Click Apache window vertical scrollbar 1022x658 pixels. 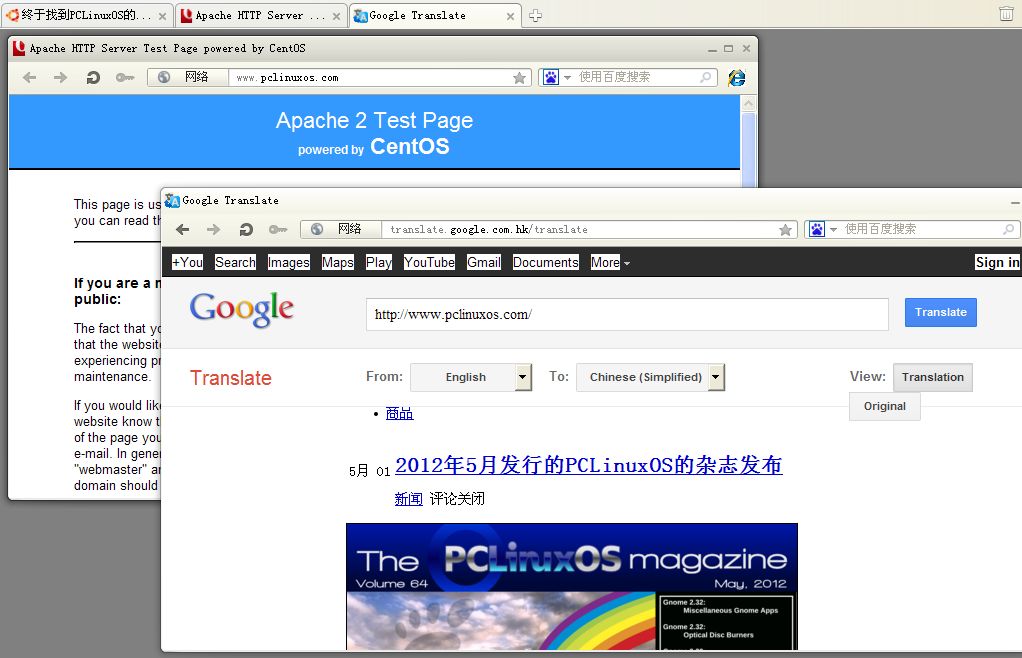[x=749, y=150]
